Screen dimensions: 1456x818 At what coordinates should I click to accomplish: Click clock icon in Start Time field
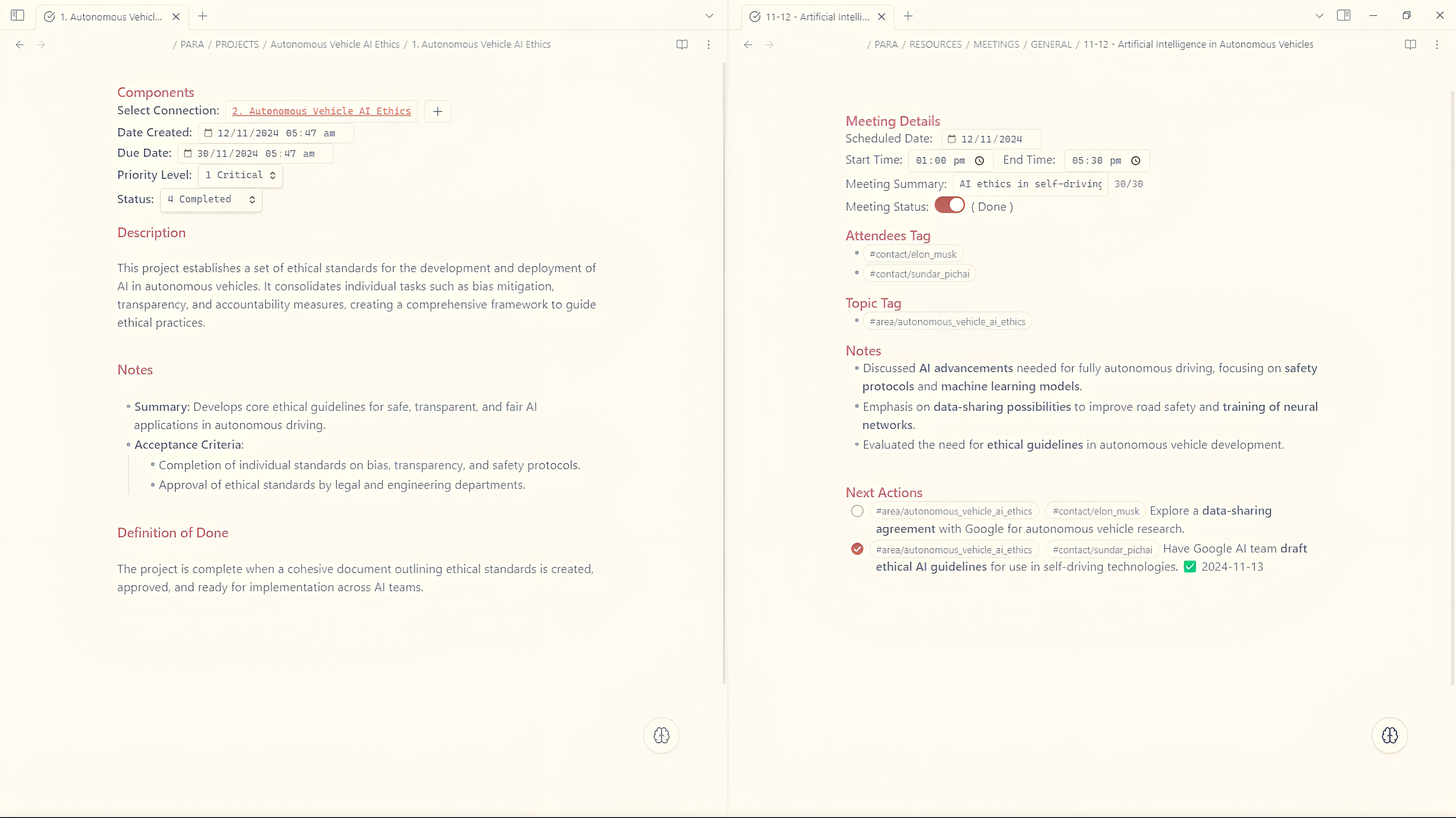click(980, 160)
